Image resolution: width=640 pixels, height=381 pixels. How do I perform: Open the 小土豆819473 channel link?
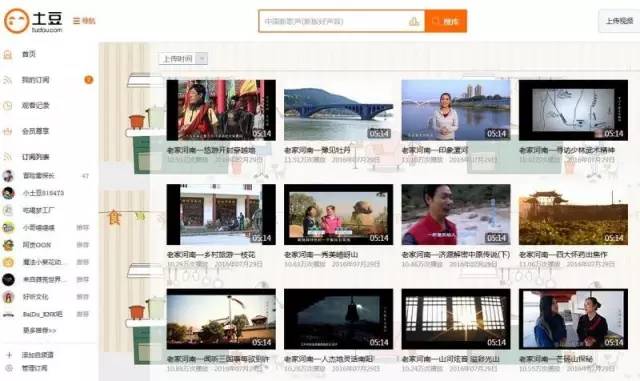(x=43, y=193)
